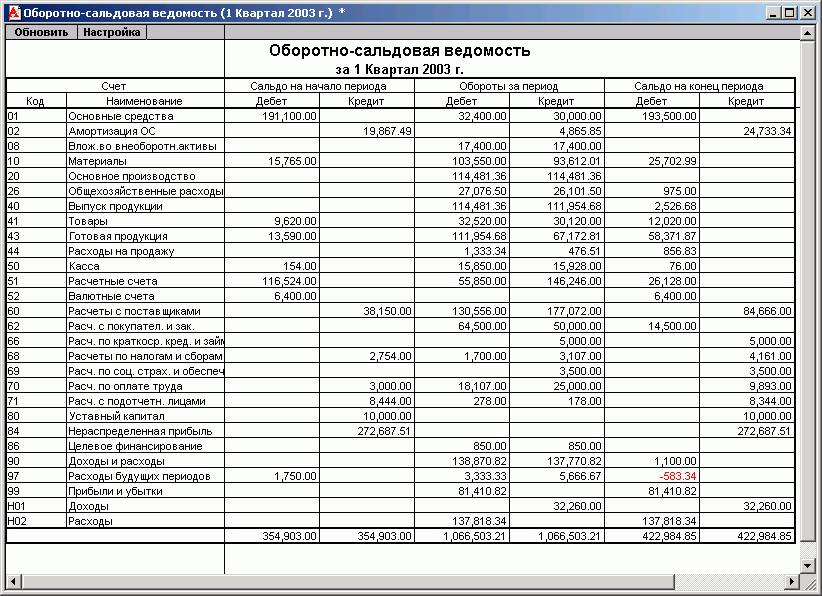Select the report period text 'за 1 Квартал 2003 г.'
Viewport: 822px width, 596px height.
tap(399, 70)
